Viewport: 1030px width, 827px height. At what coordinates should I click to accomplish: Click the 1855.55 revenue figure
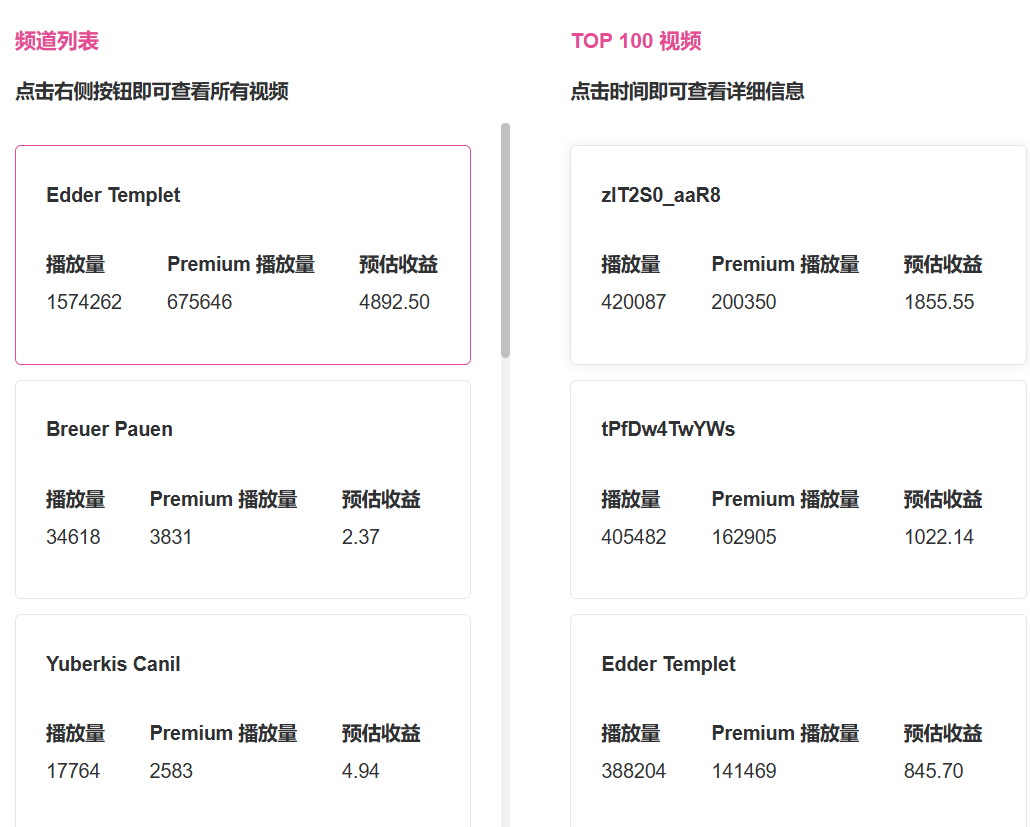(938, 302)
